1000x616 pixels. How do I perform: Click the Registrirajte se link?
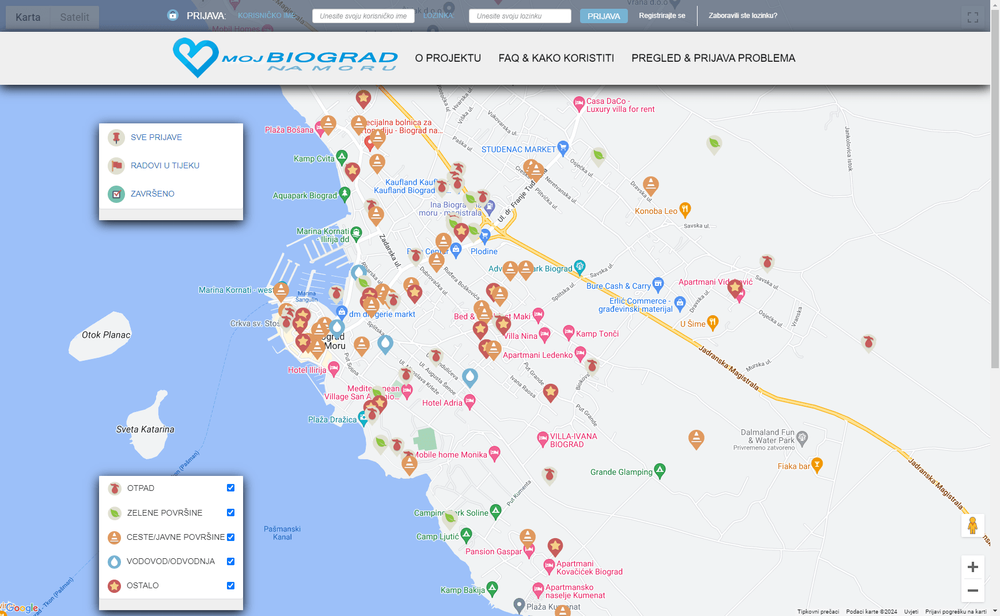coord(662,16)
